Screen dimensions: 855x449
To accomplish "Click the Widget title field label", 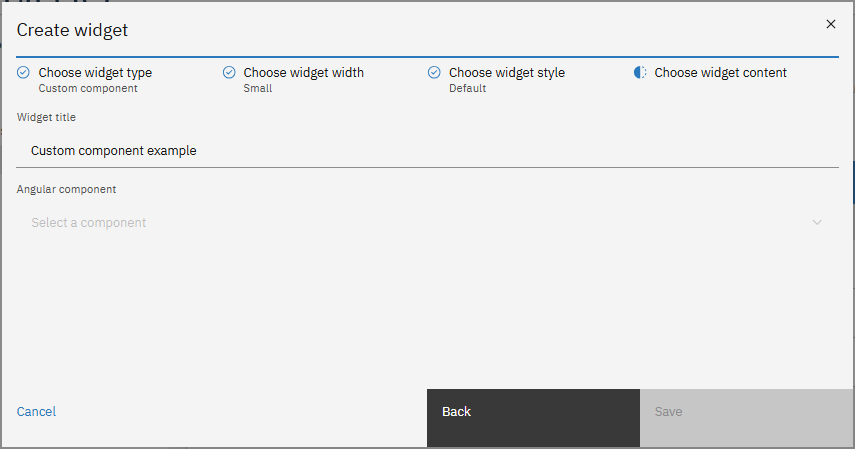I will pyautogui.click(x=46, y=117).
